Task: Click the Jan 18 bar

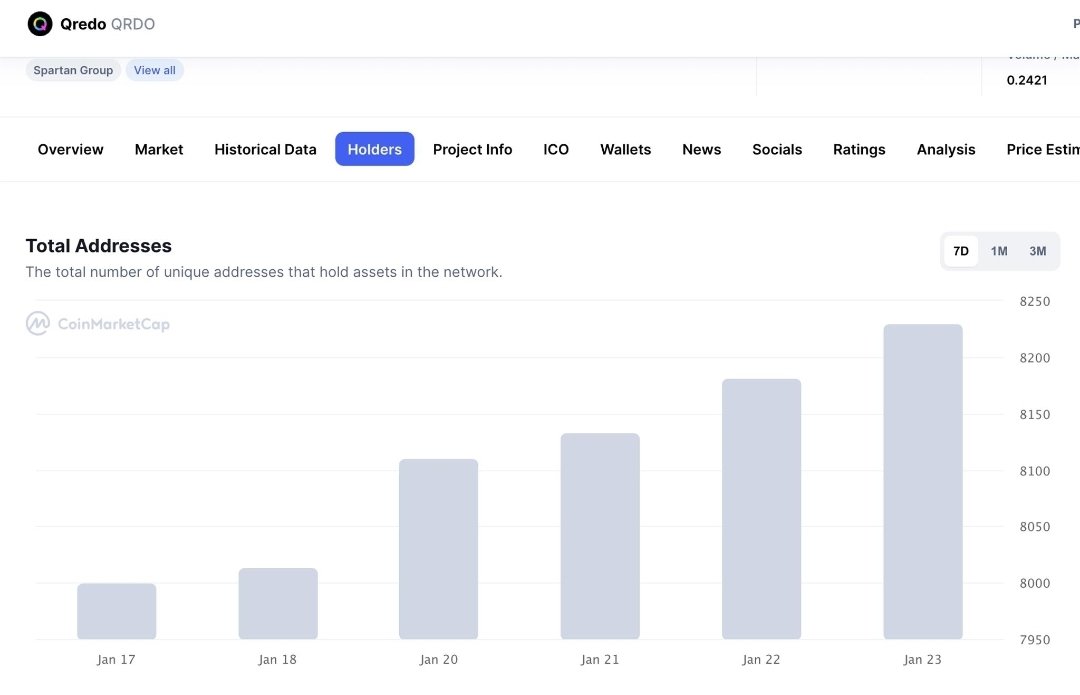Action: pyautogui.click(x=278, y=603)
